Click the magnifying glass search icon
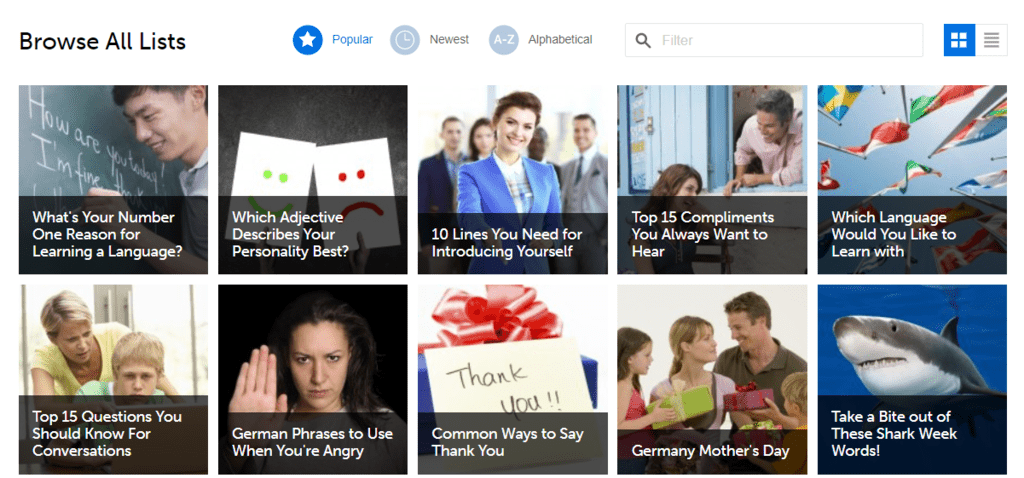Image resolution: width=1024 pixels, height=478 pixels. (x=643, y=40)
